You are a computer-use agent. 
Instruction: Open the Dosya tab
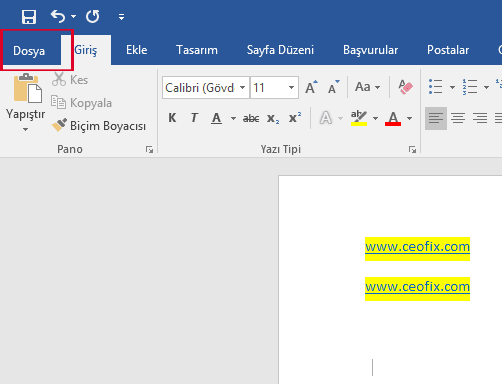click(x=29, y=51)
